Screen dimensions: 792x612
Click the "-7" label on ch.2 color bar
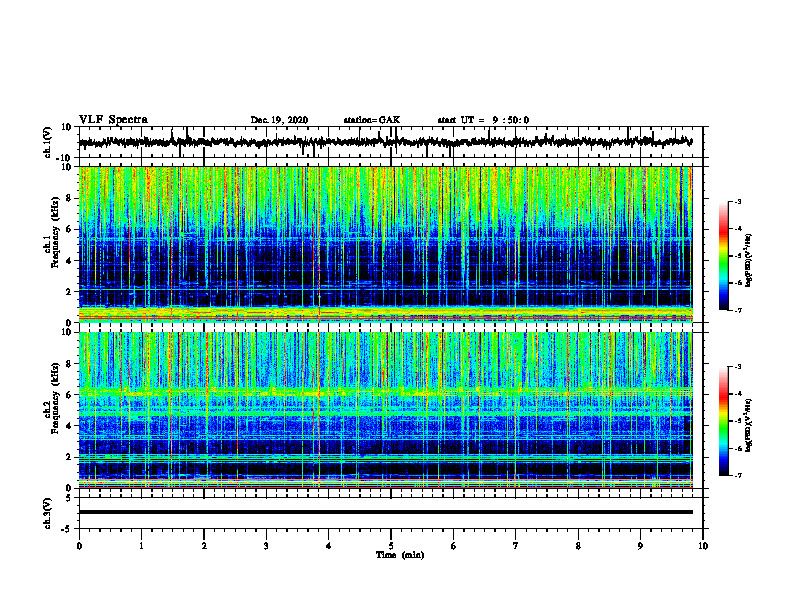[738, 475]
